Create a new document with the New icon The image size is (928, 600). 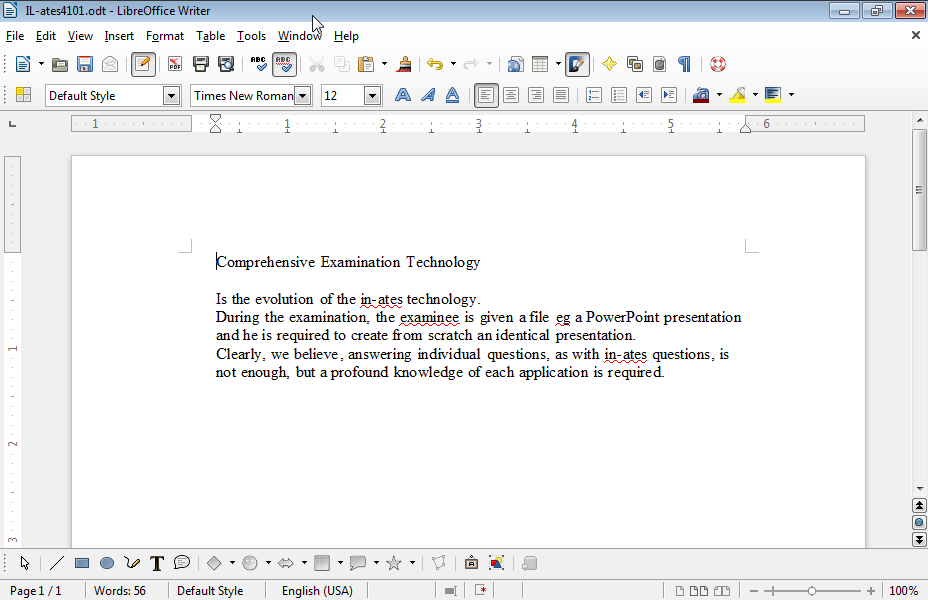point(23,64)
